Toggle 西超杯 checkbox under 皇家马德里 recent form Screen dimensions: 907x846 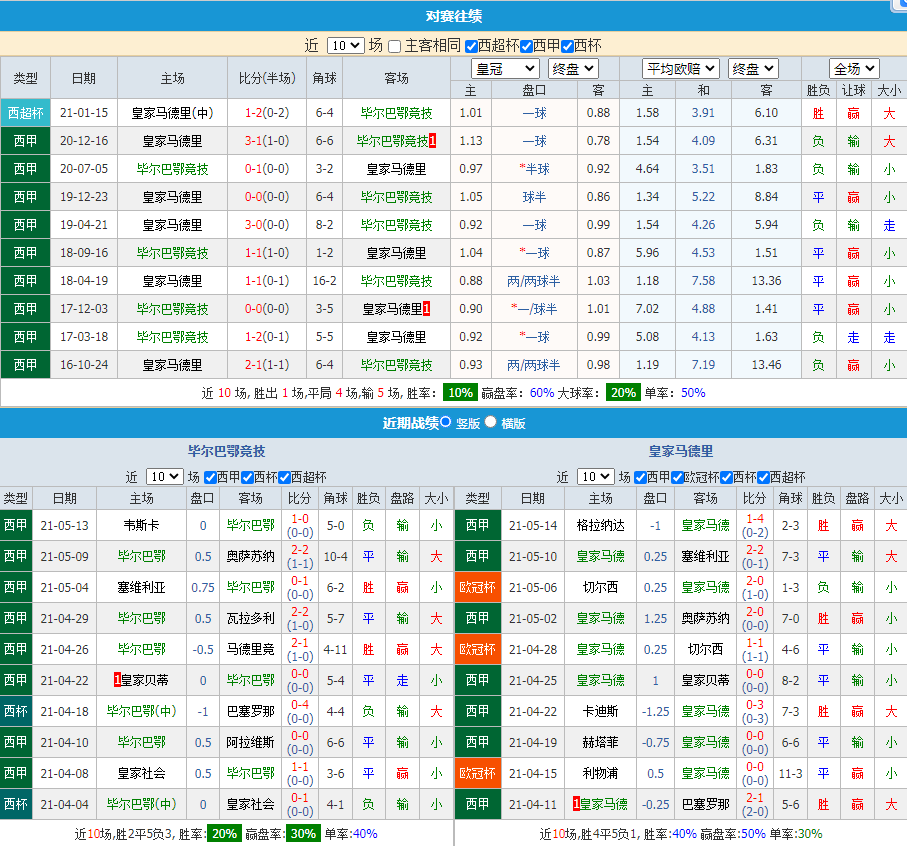point(764,478)
